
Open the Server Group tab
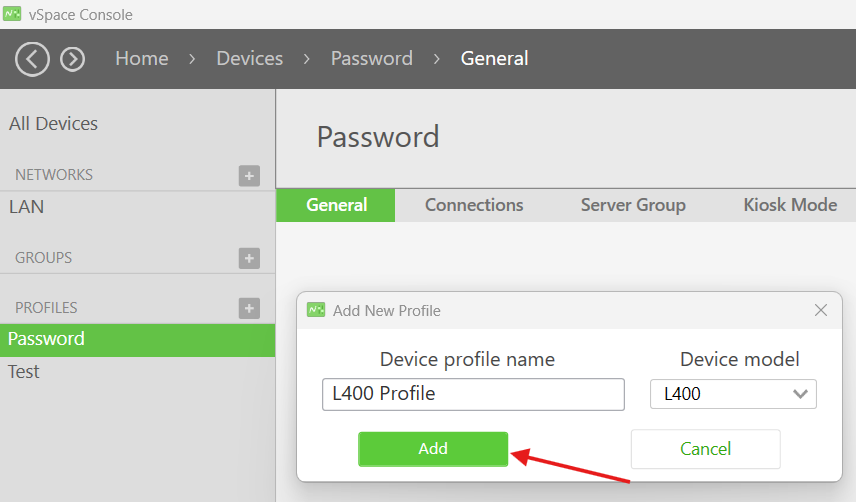coord(633,205)
